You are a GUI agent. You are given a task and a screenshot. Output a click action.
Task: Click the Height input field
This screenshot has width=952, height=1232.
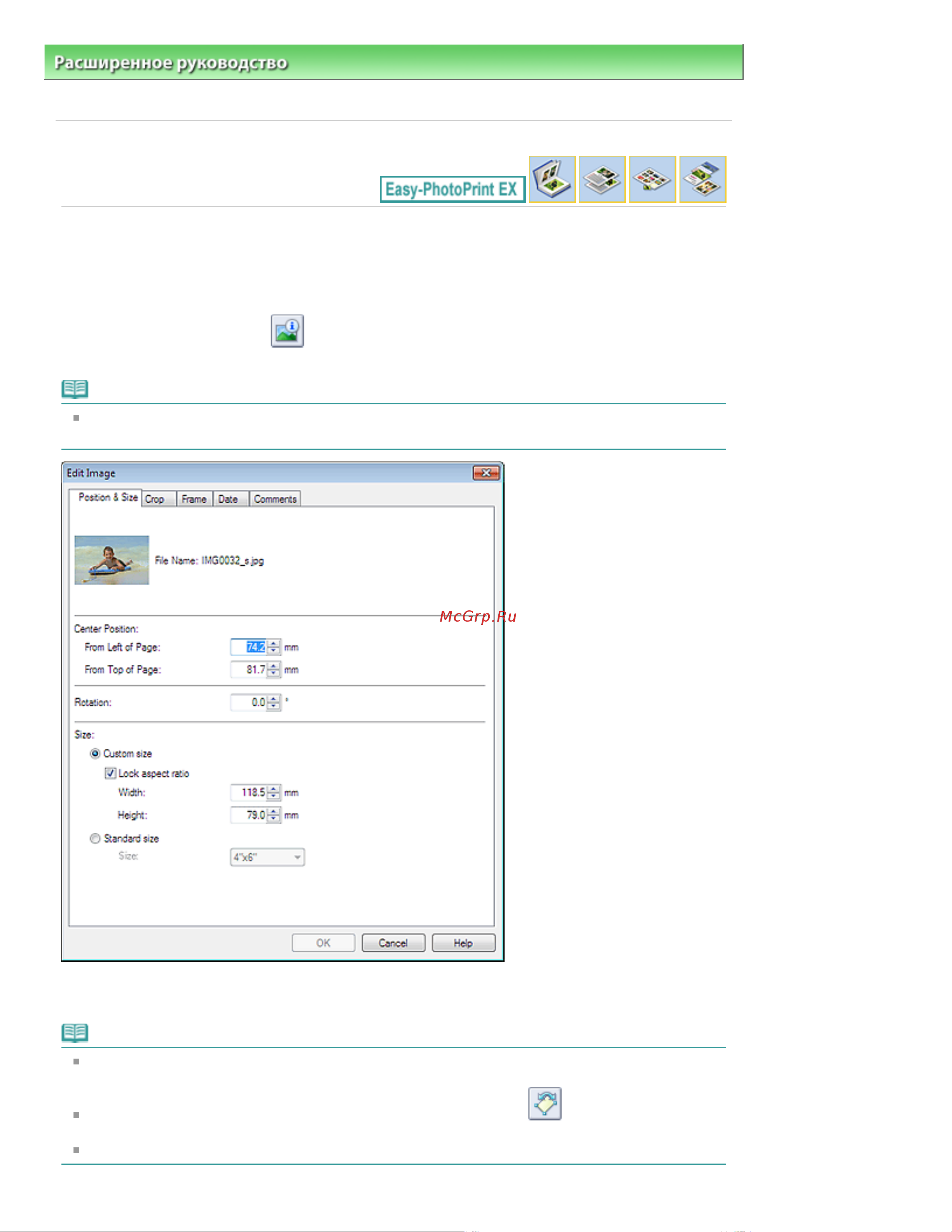(249, 815)
